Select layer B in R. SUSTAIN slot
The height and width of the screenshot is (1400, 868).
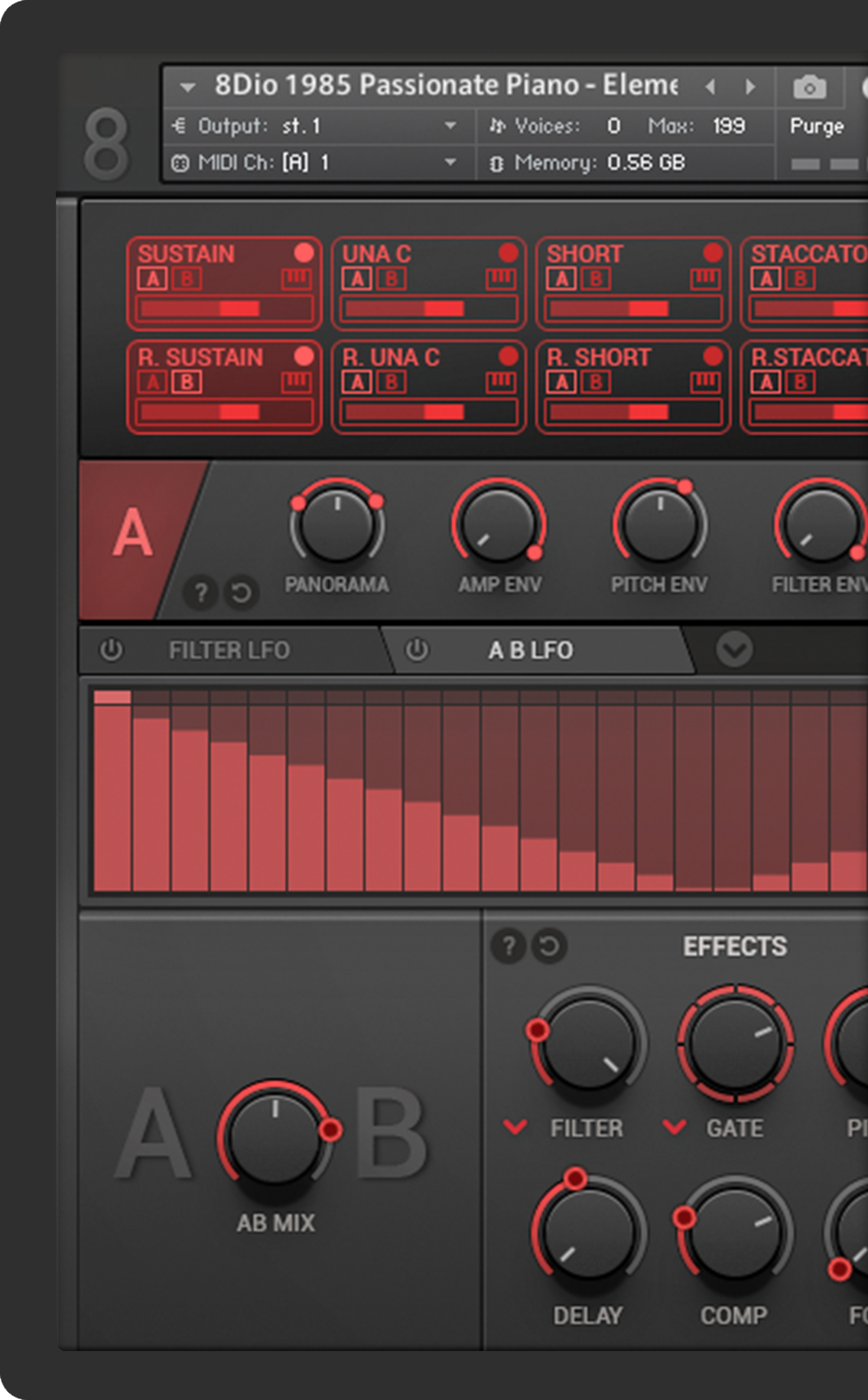(187, 382)
